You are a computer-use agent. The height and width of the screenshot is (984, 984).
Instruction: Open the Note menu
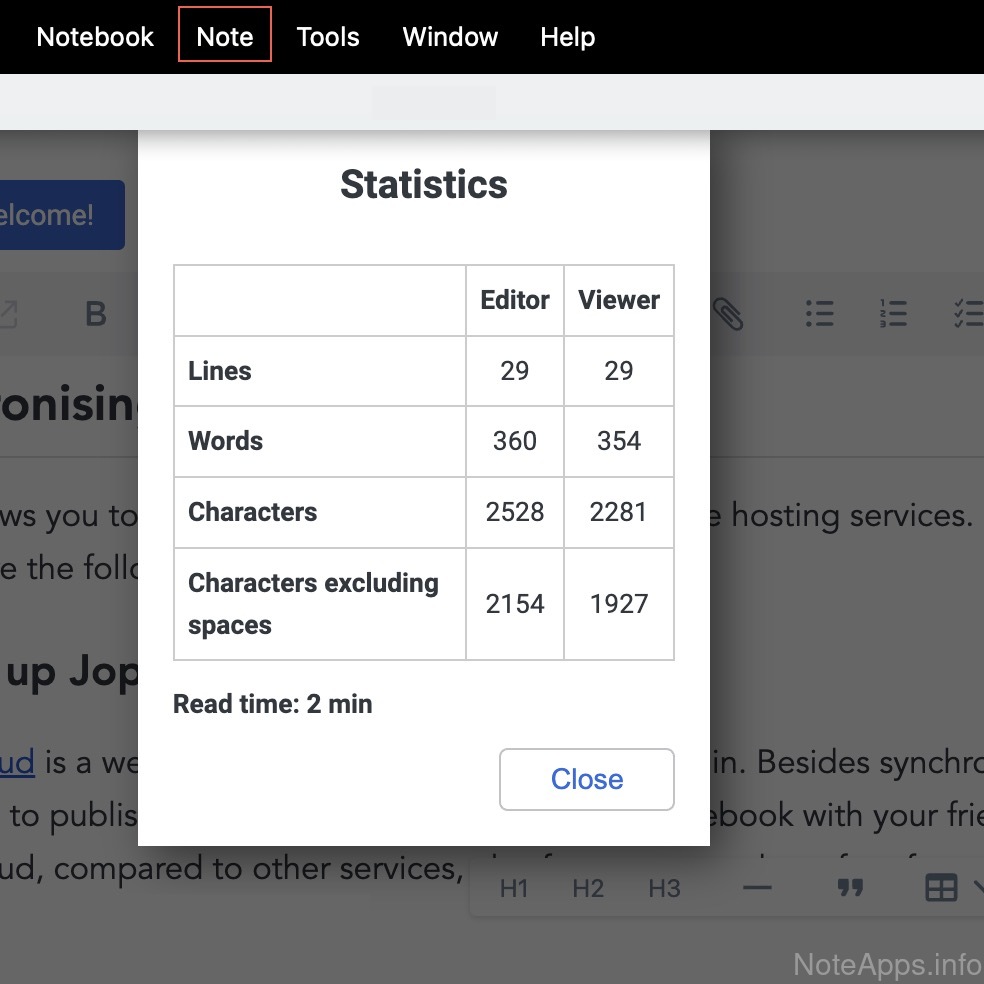pos(225,37)
